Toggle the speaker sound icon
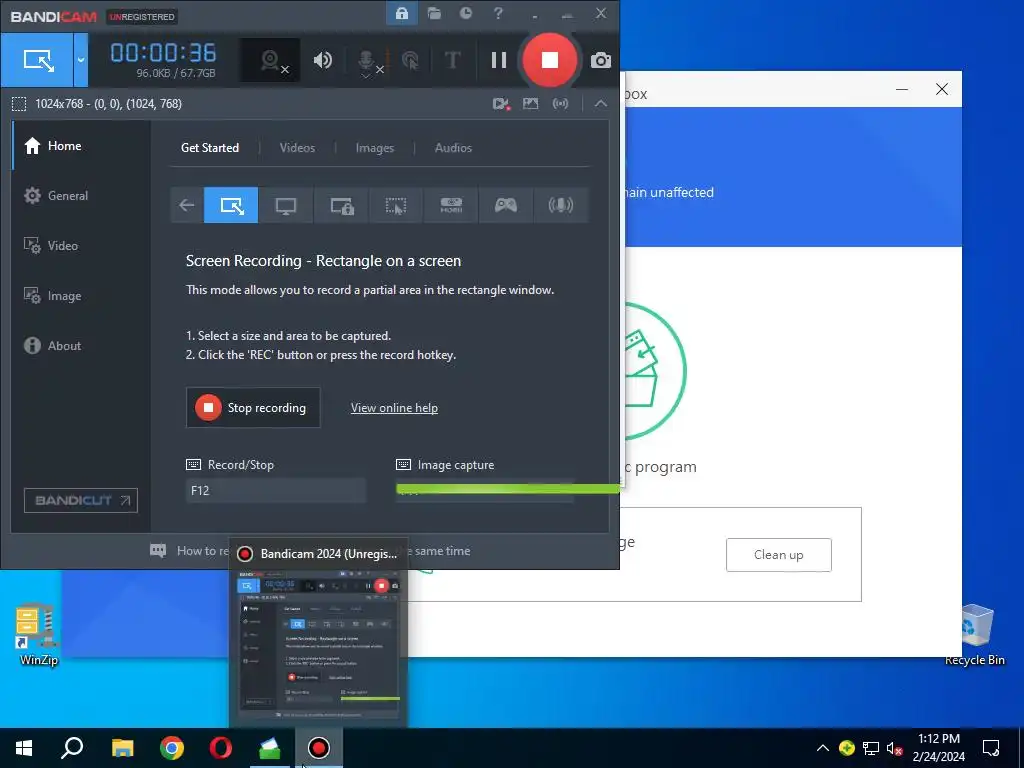This screenshot has height=768, width=1024. coord(323,61)
